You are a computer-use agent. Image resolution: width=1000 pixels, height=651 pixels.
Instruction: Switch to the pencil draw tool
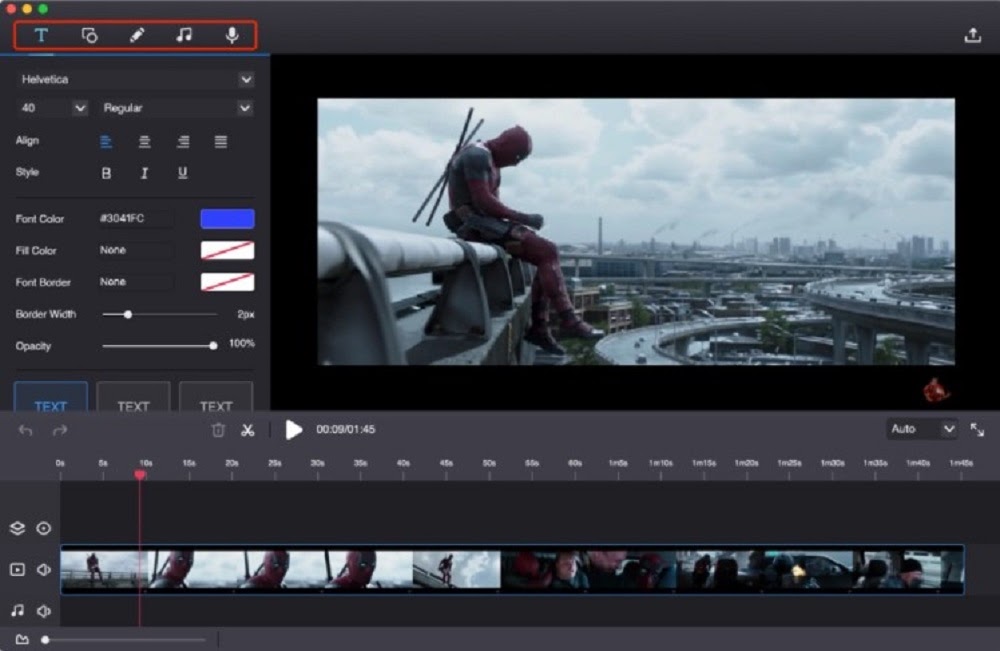click(136, 35)
